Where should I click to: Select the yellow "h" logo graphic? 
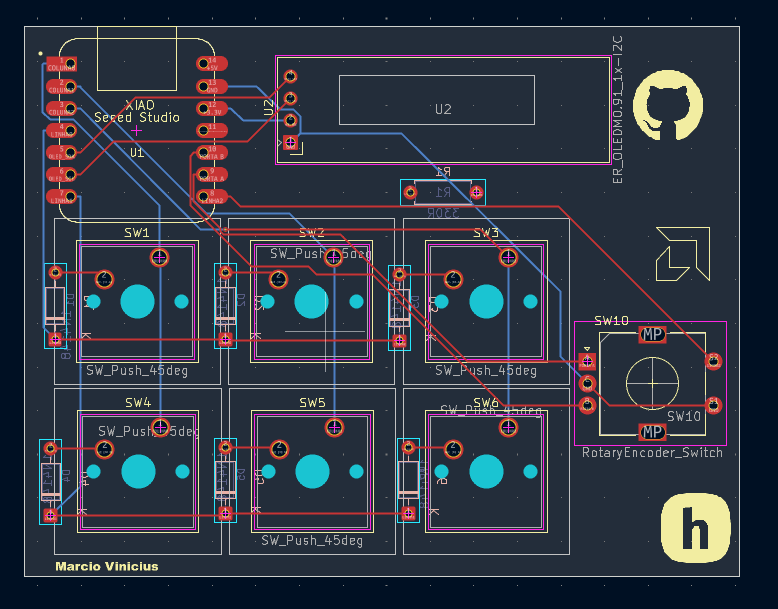(696, 528)
